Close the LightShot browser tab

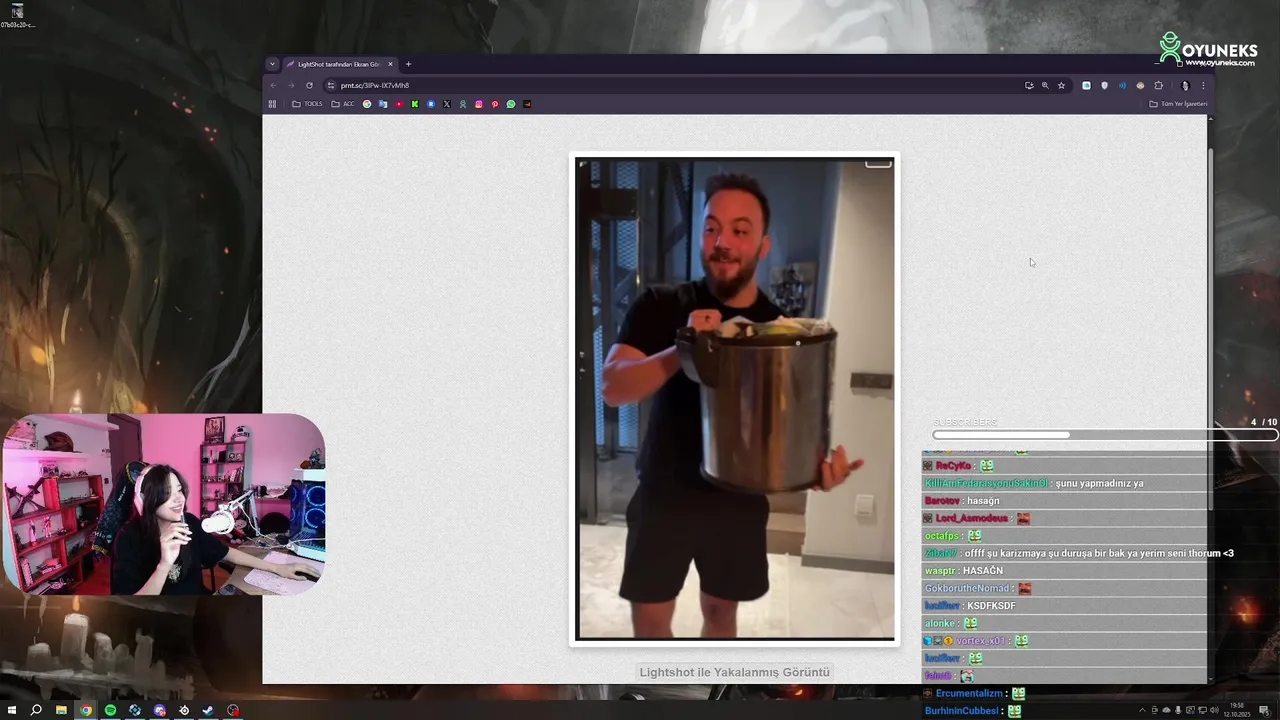pos(390,64)
